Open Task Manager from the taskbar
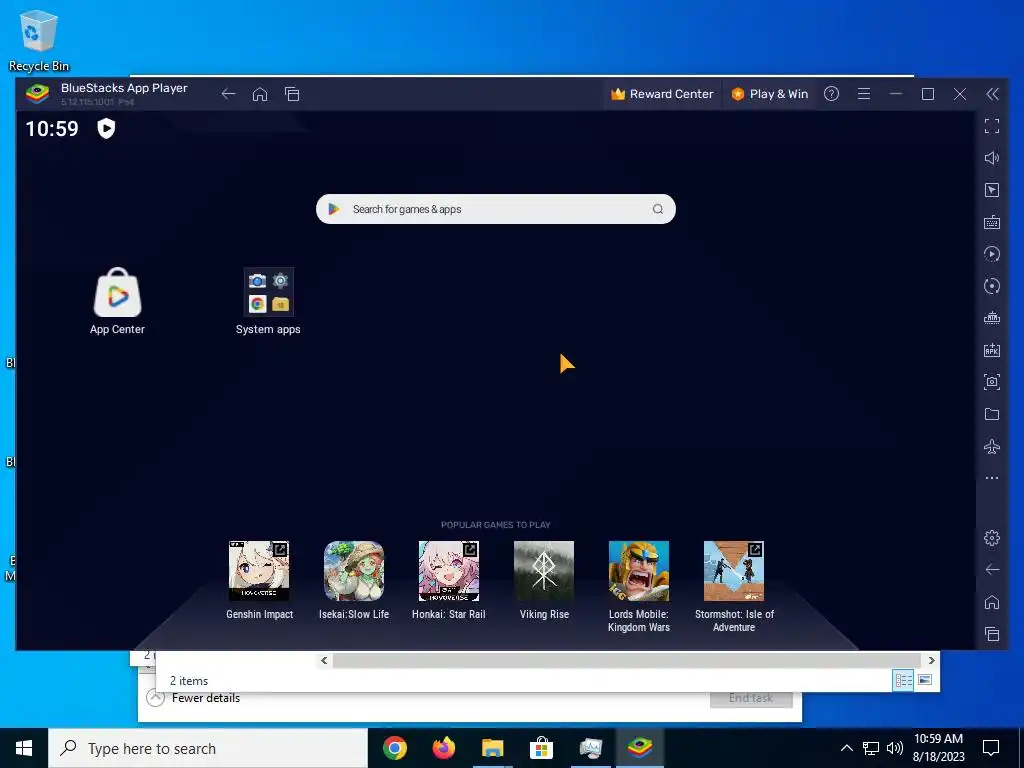 tap(591, 748)
